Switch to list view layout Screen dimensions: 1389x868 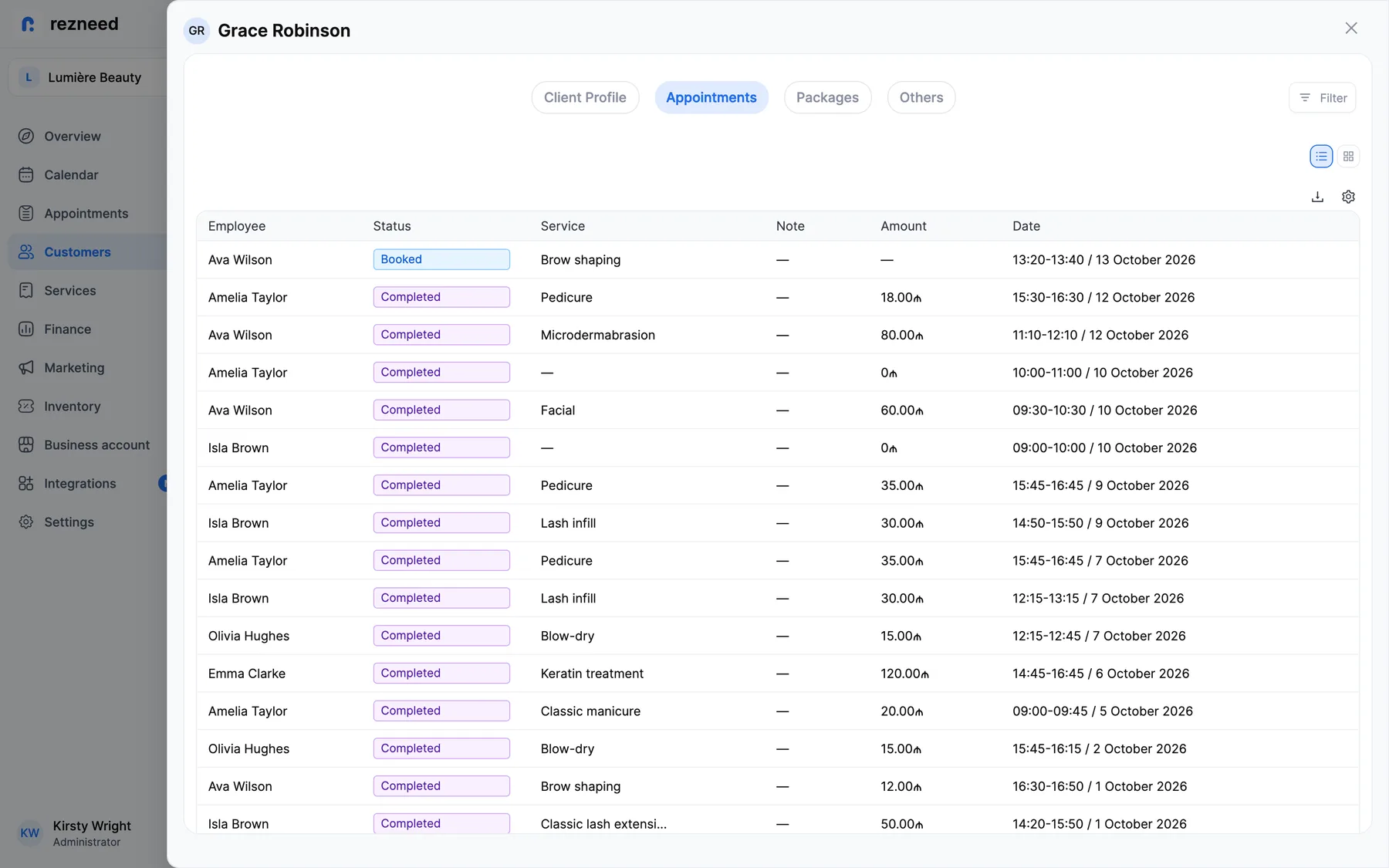tap(1321, 156)
